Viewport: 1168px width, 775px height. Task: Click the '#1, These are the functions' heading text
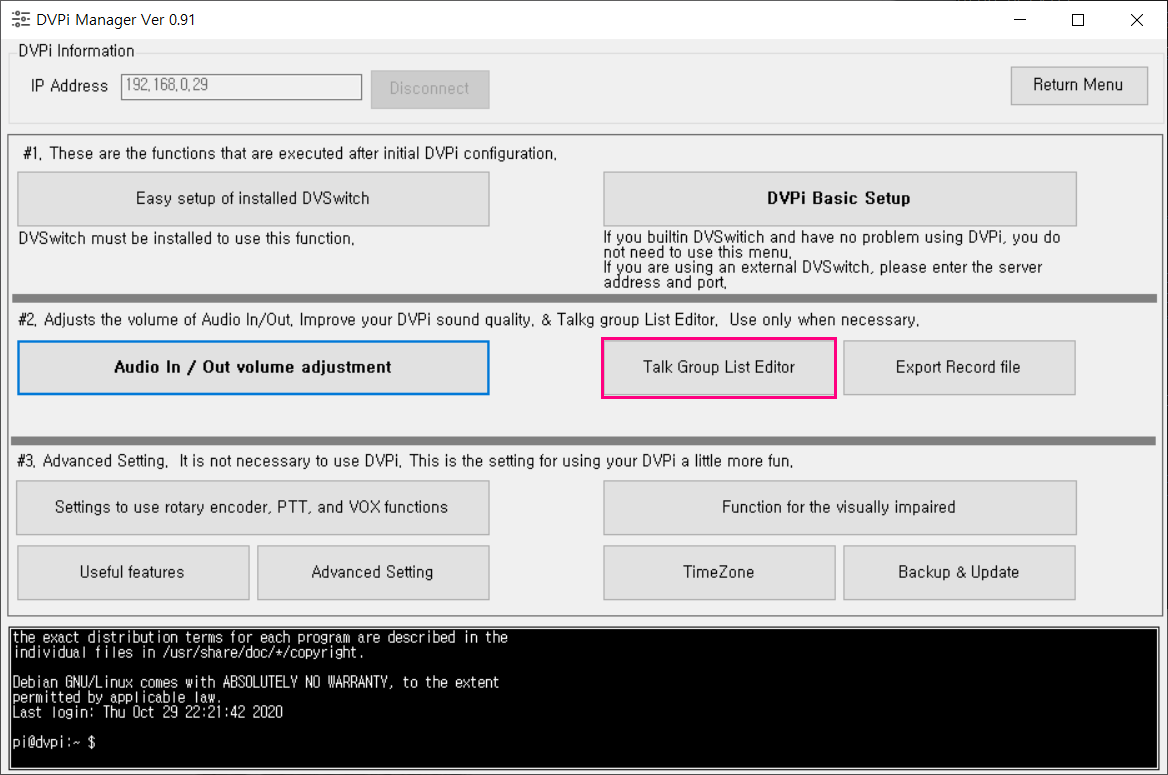coord(290,154)
